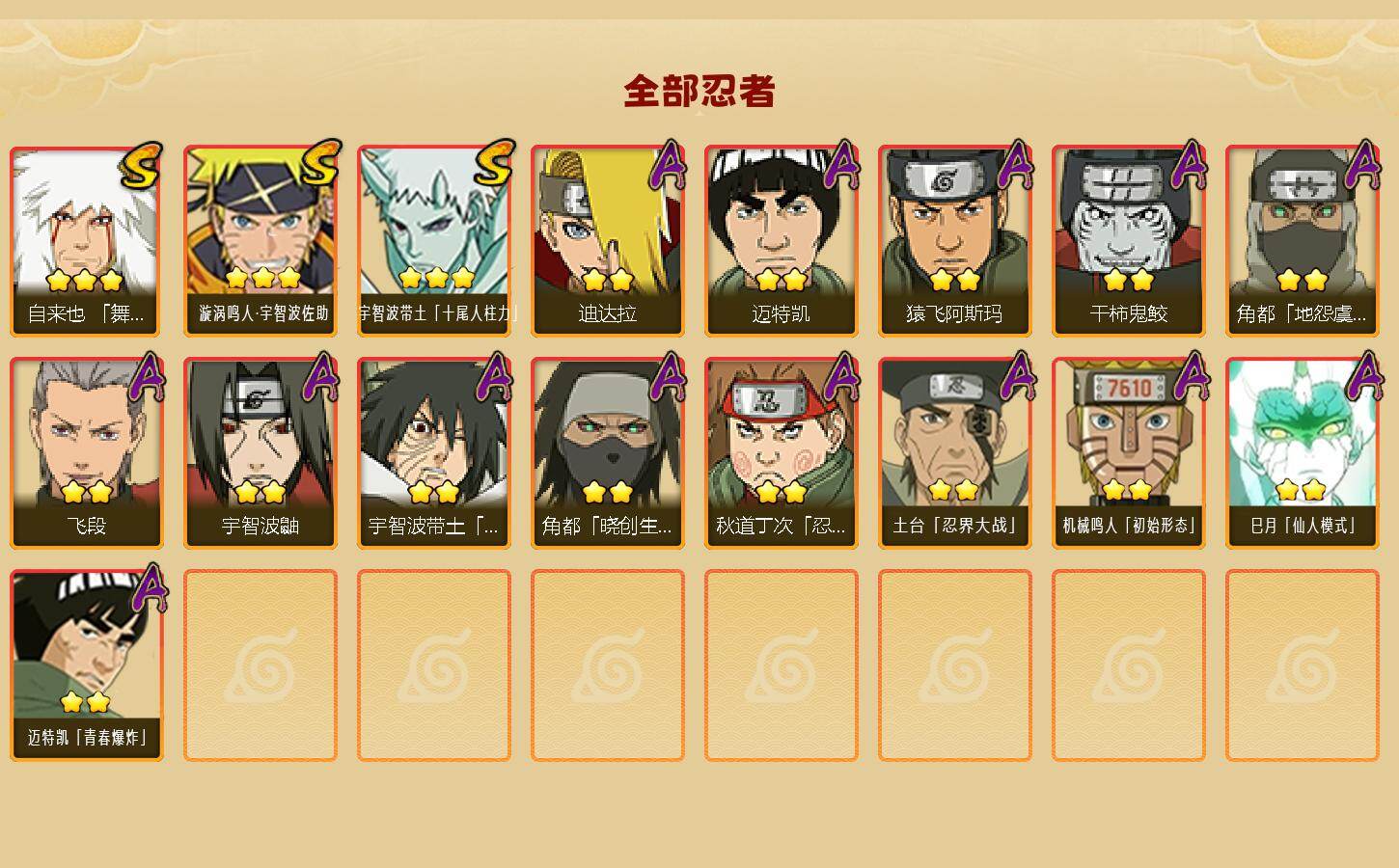The height and width of the screenshot is (868, 1399).
Task: Click the 秋道丁次「忍 card
Action: pyautogui.click(x=782, y=453)
